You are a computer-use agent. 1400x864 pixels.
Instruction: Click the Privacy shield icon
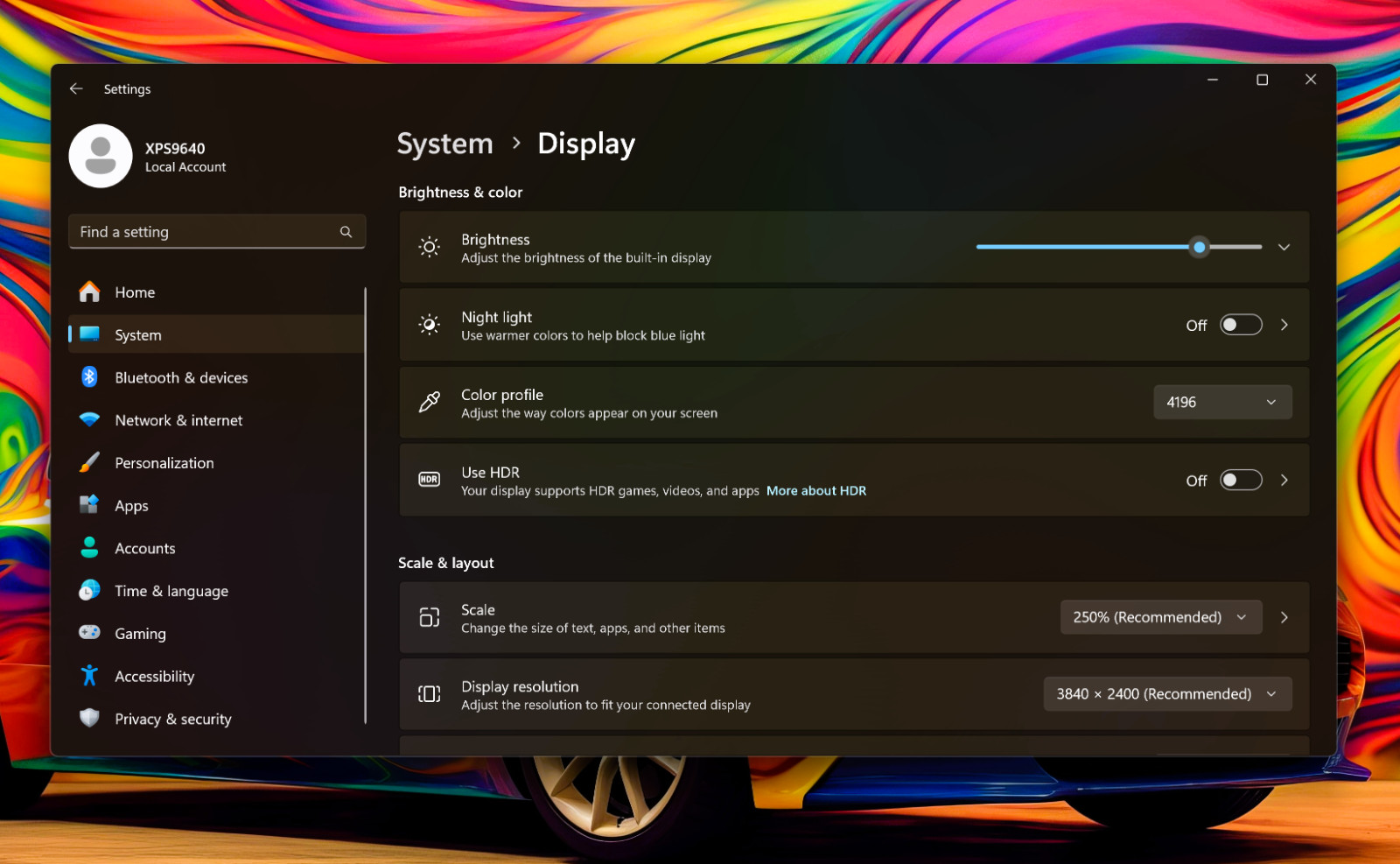pos(89,718)
